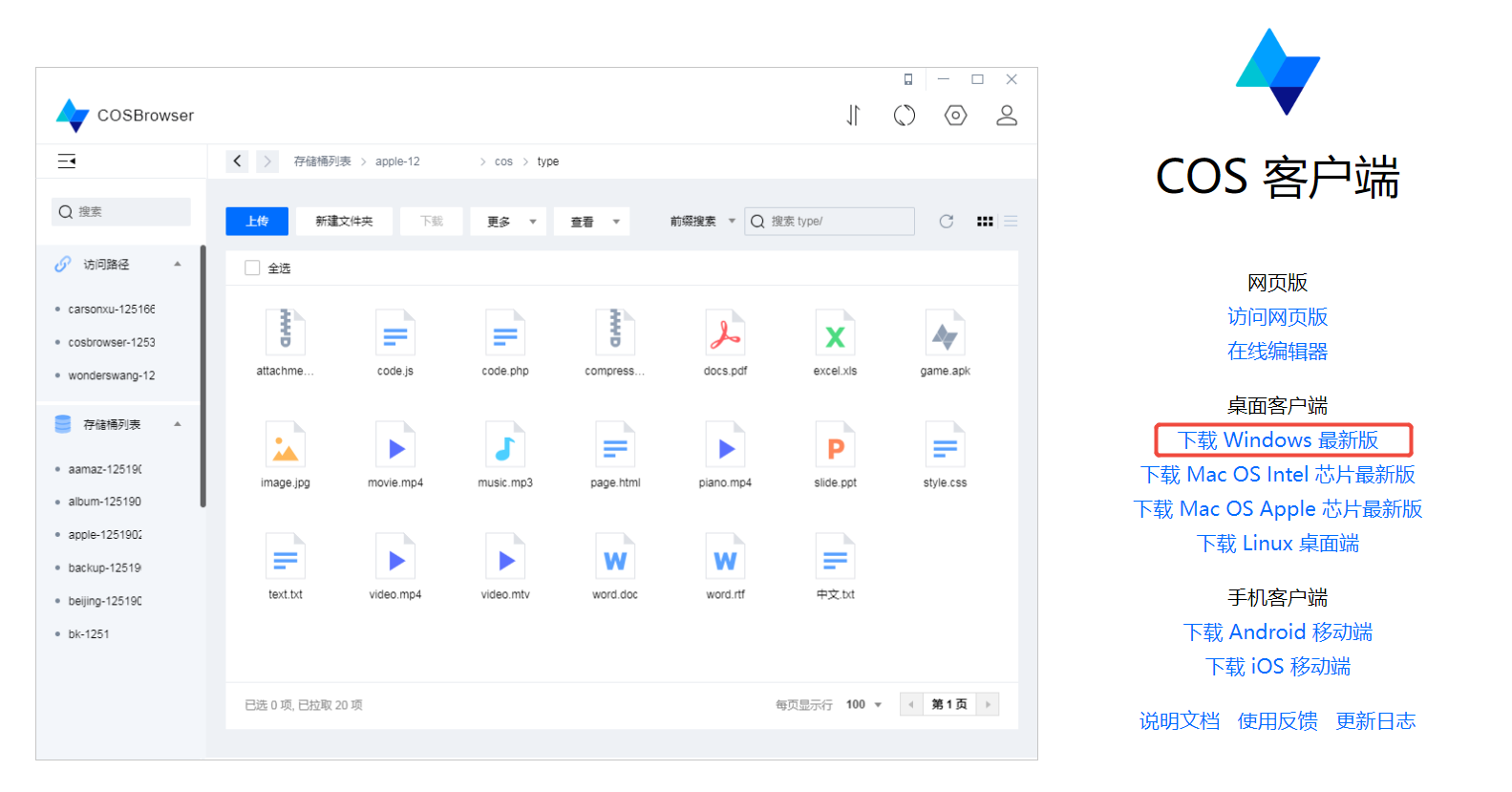The height and width of the screenshot is (792, 1512).
Task: Select the game.apk file icon
Action: click(946, 332)
